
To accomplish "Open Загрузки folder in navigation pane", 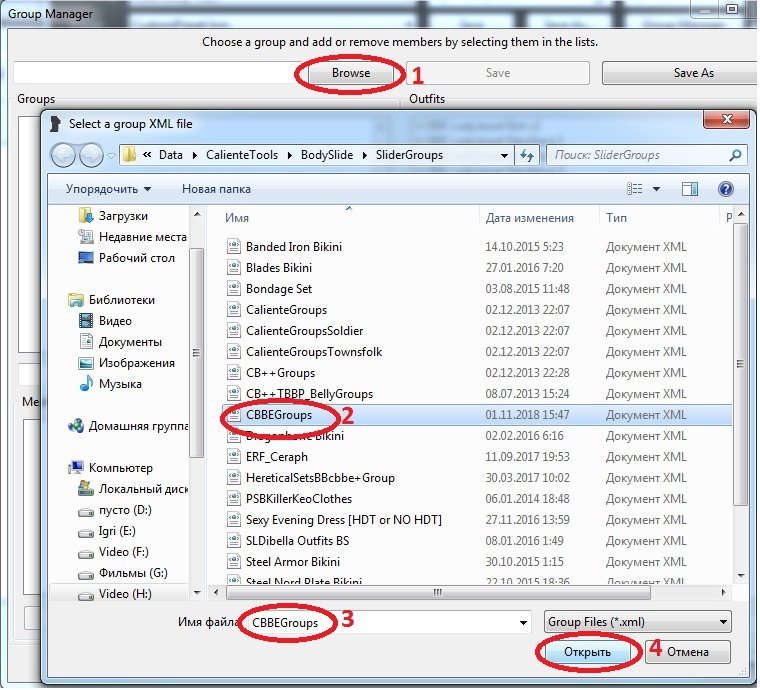I will pyautogui.click(x=123, y=216).
